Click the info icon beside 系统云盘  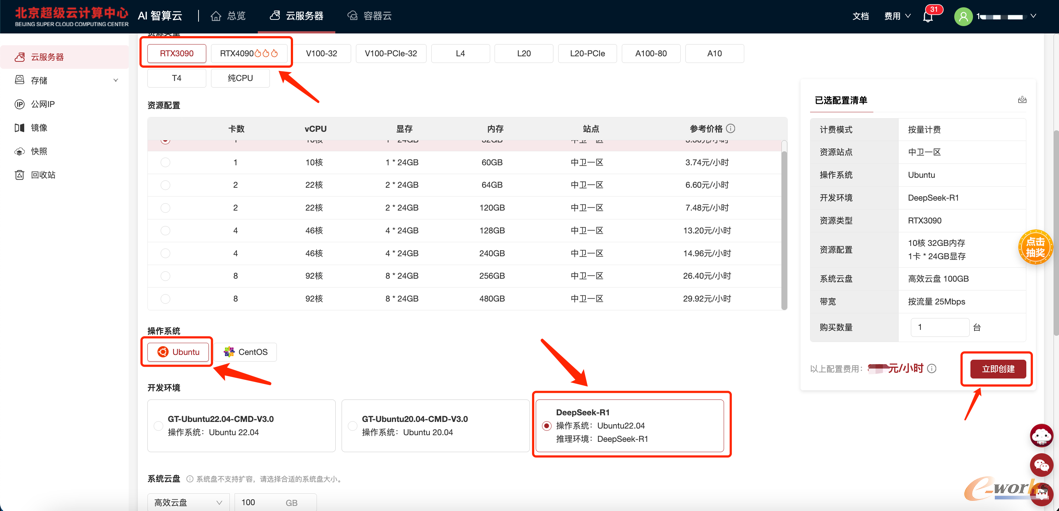pos(189,479)
